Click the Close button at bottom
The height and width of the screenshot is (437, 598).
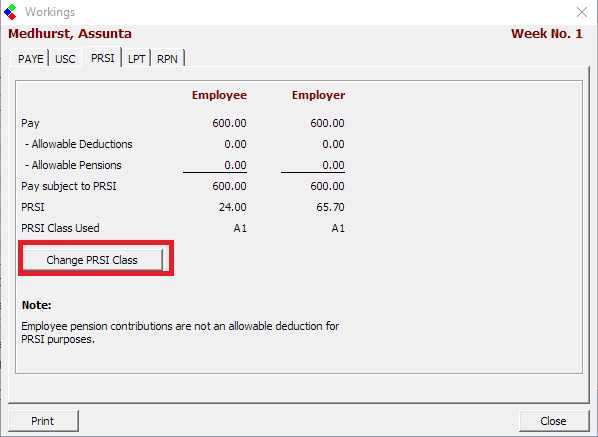[x=553, y=421]
